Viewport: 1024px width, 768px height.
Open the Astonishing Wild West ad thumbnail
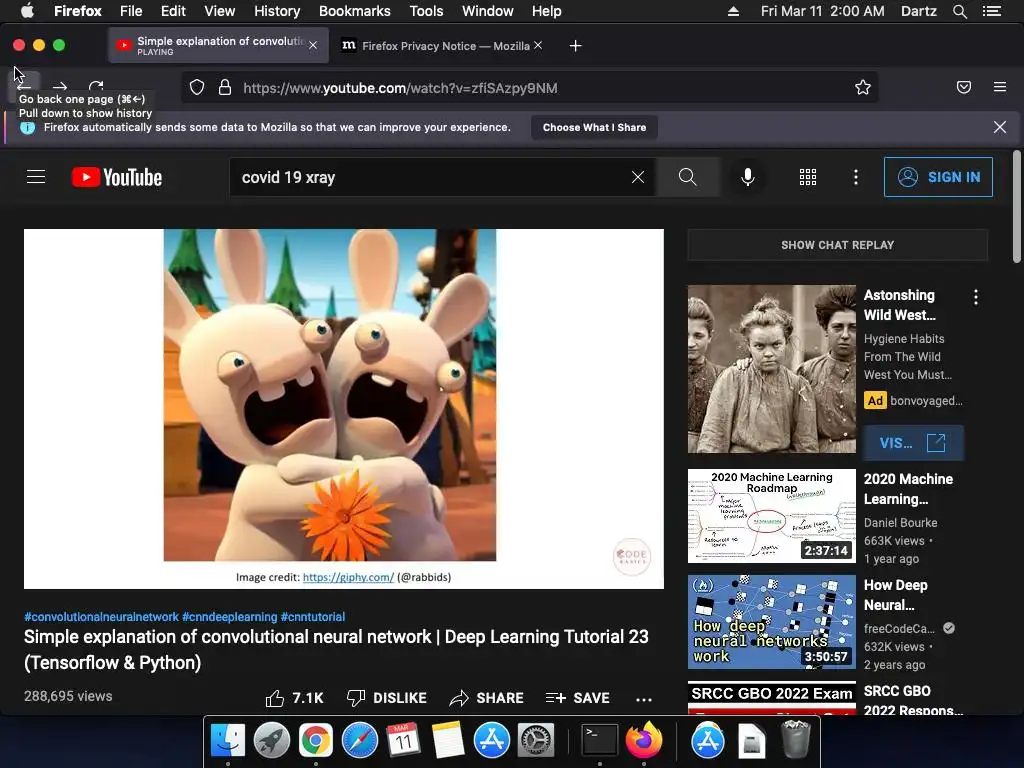(x=771, y=369)
